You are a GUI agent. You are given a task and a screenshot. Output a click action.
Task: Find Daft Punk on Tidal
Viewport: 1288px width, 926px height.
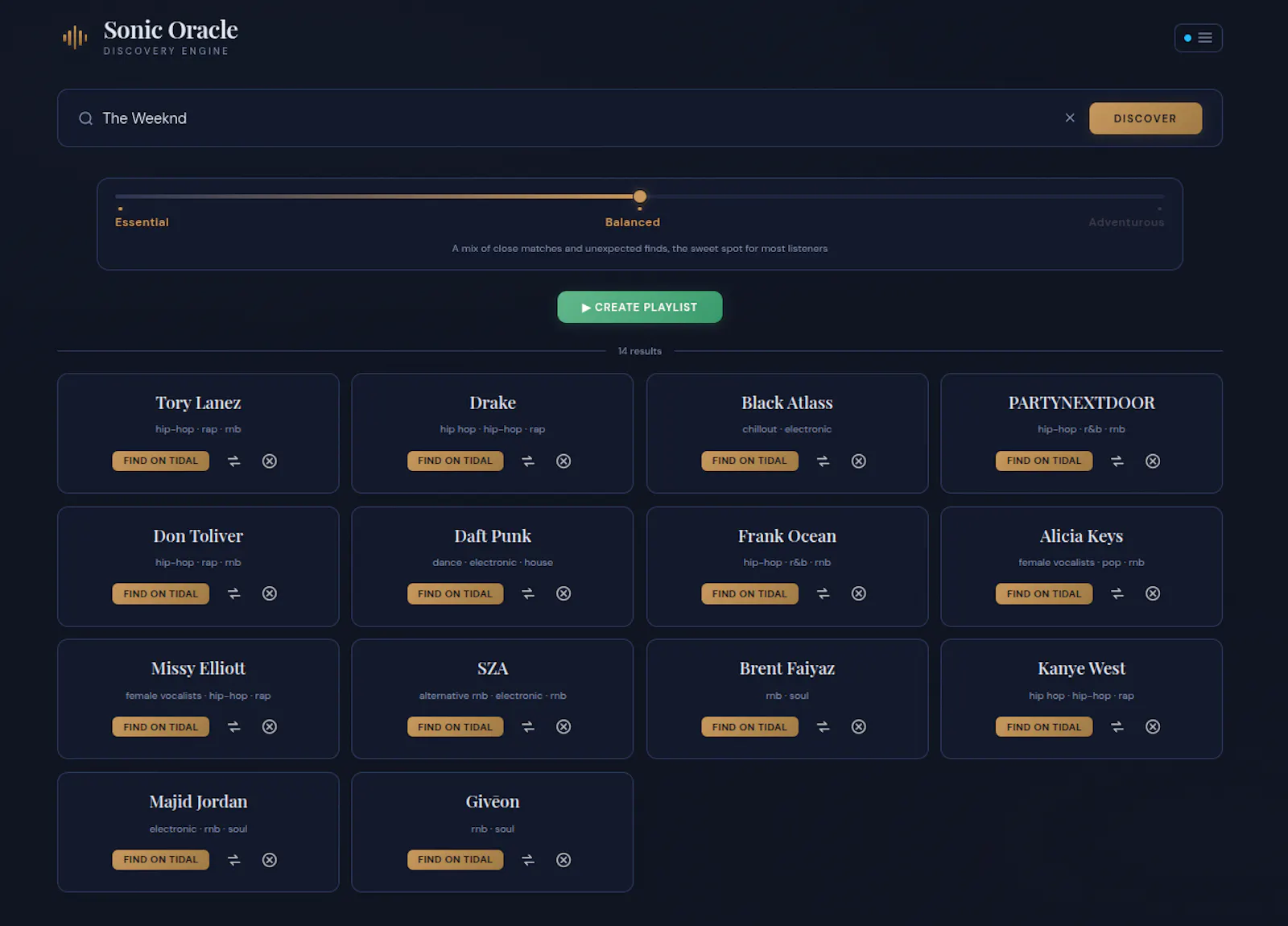point(455,593)
